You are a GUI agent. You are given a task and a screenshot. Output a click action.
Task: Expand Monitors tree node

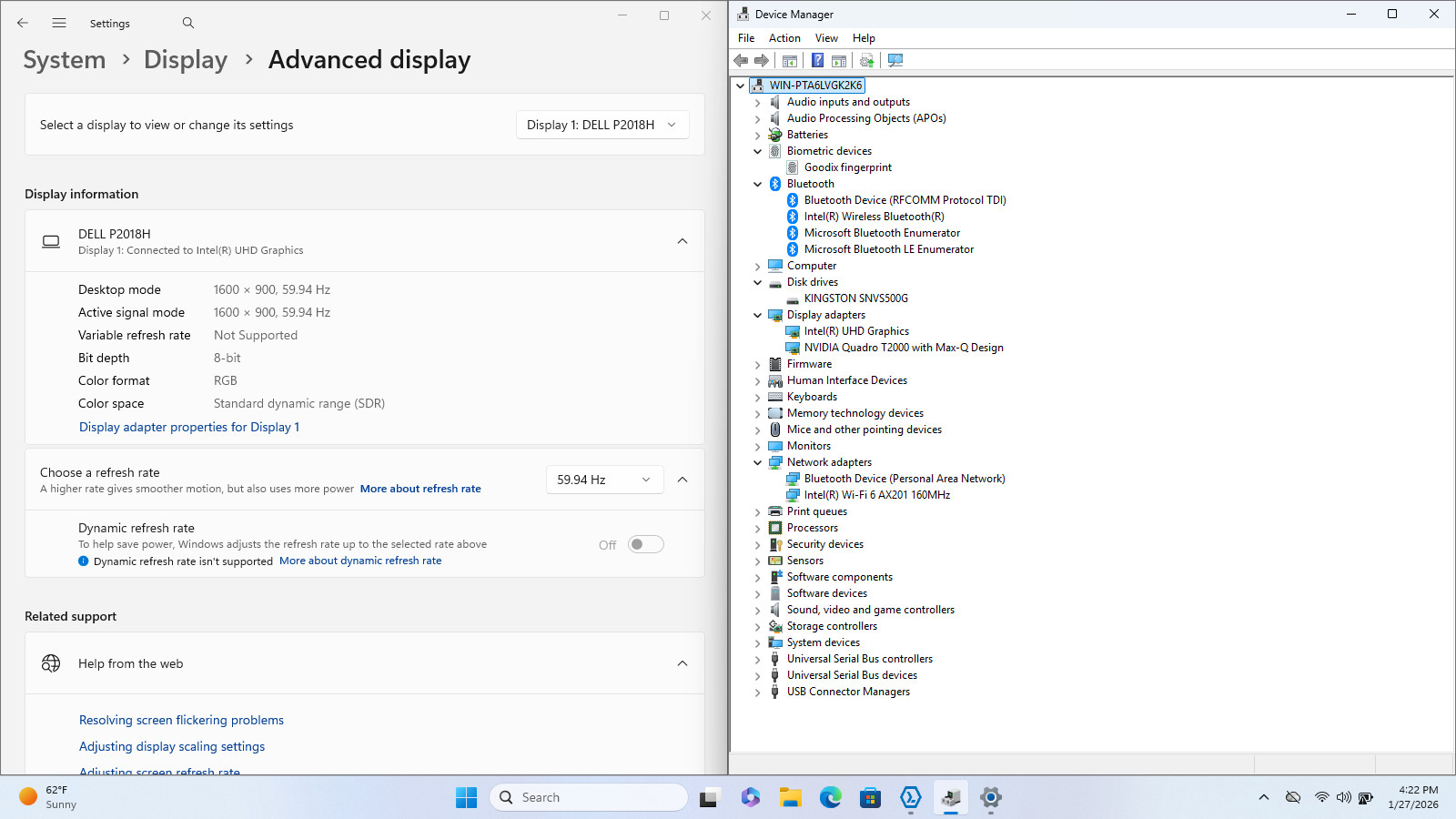click(x=757, y=446)
